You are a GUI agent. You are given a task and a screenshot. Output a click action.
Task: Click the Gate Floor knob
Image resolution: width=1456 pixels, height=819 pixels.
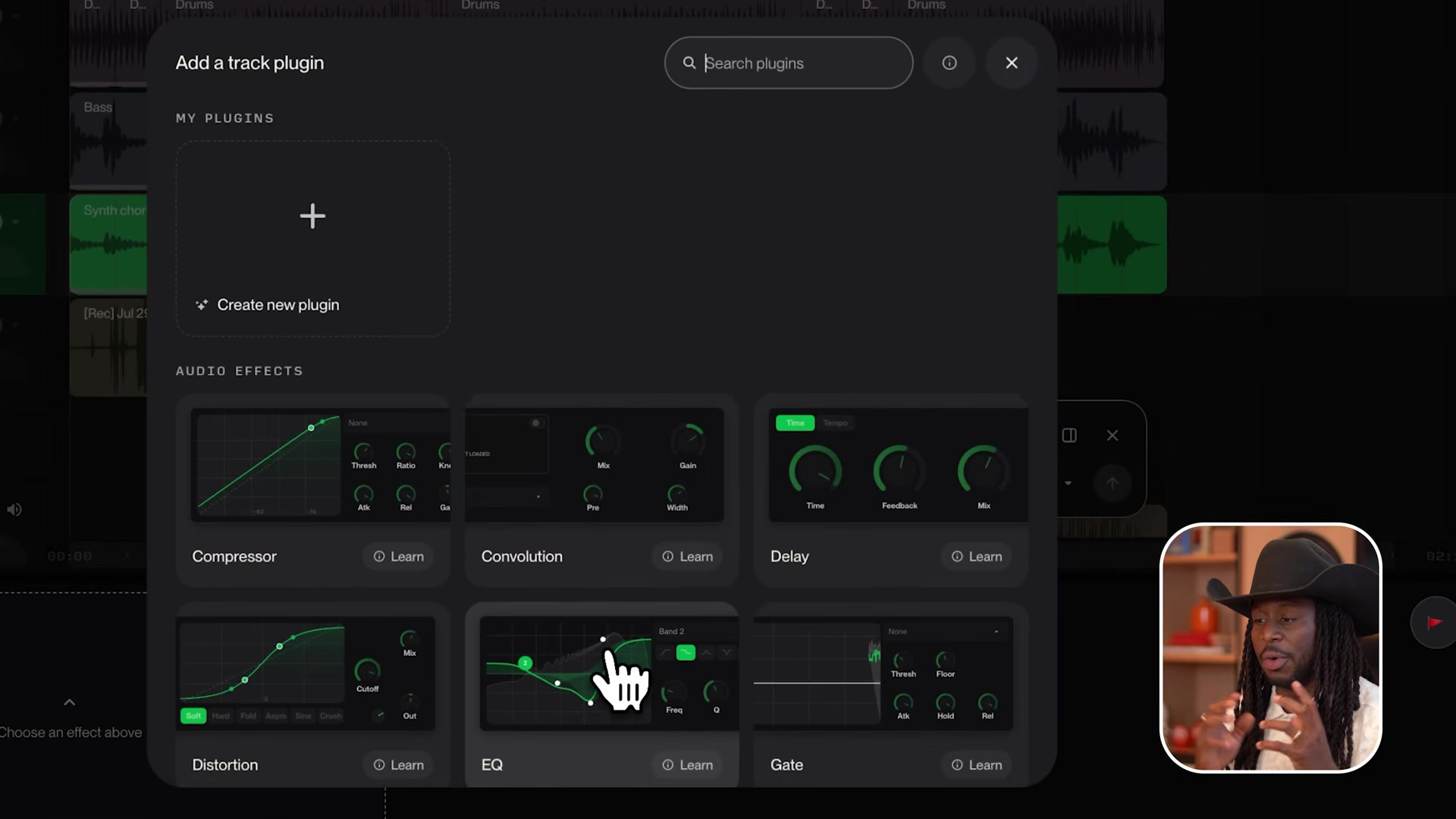pos(945,660)
